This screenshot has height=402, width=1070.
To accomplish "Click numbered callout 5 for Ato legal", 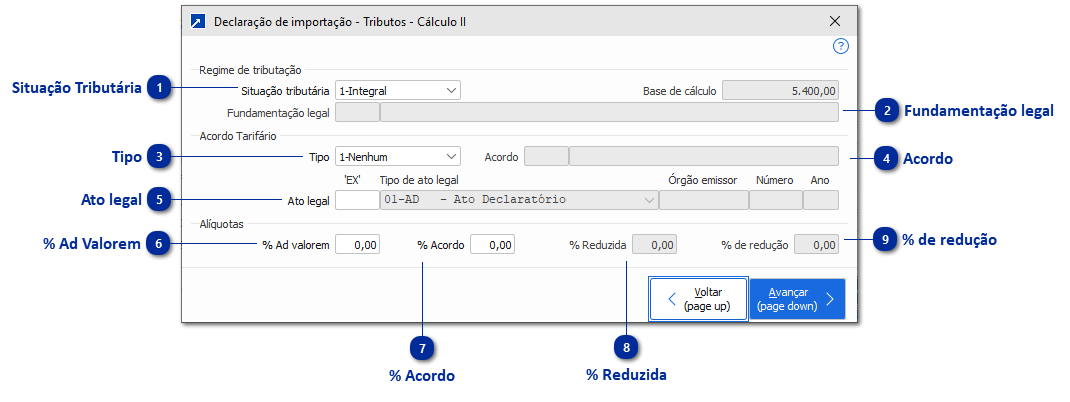I will click(x=159, y=200).
